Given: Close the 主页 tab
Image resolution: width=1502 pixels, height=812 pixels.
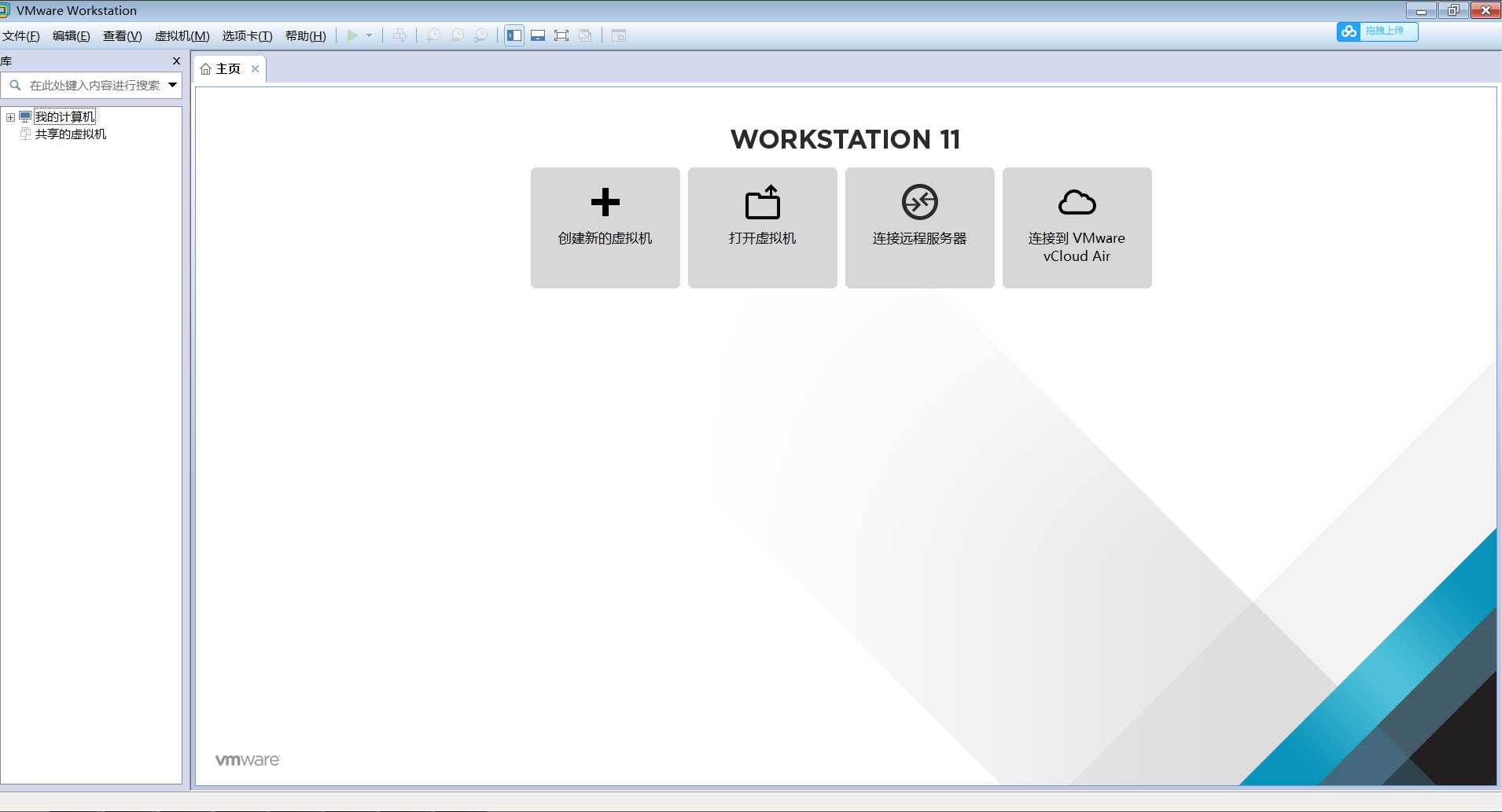Looking at the screenshot, I should coord(255,69).
